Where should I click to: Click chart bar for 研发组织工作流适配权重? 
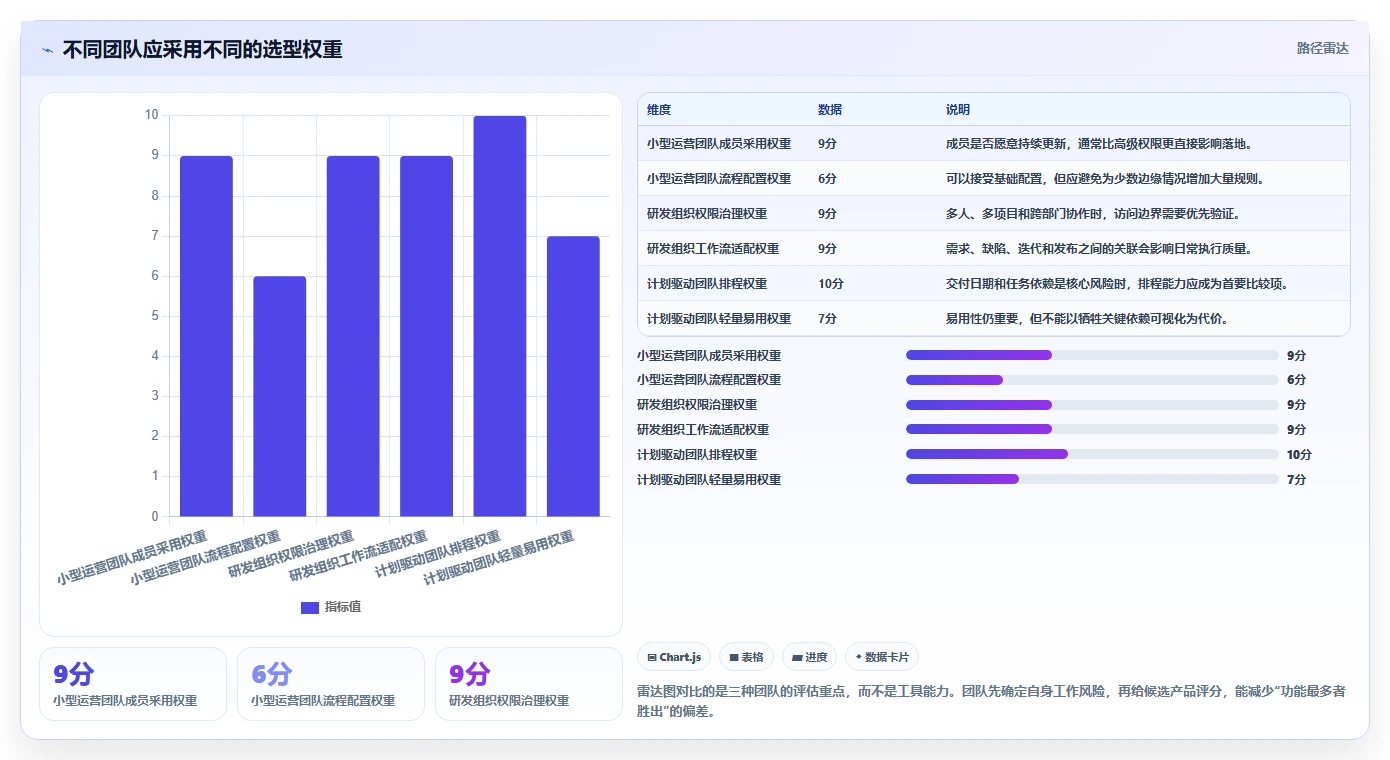point(426,336)
